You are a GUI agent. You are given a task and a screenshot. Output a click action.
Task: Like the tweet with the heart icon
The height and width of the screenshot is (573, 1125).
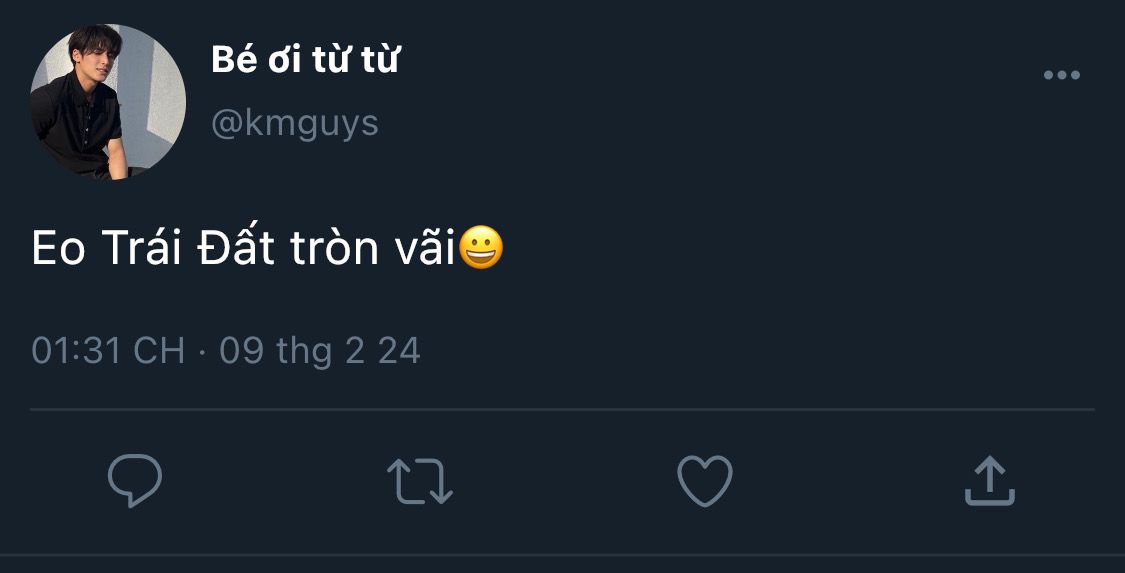click(x=705, y=480)
